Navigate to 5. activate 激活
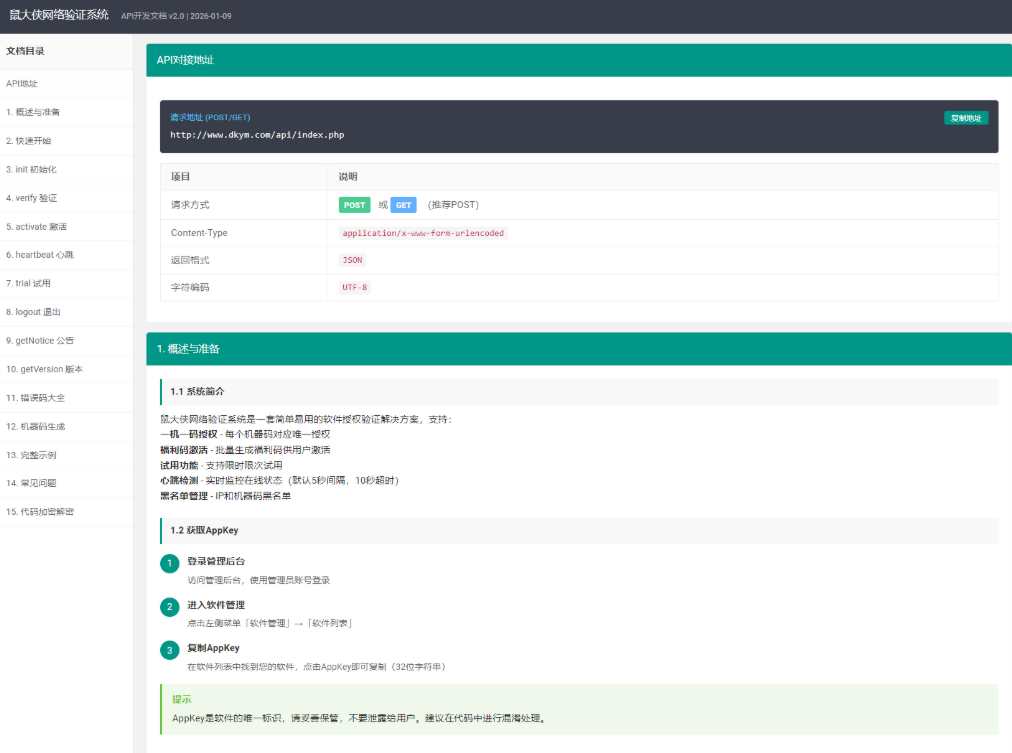The image size is (1012, 753). pos(36,227)
